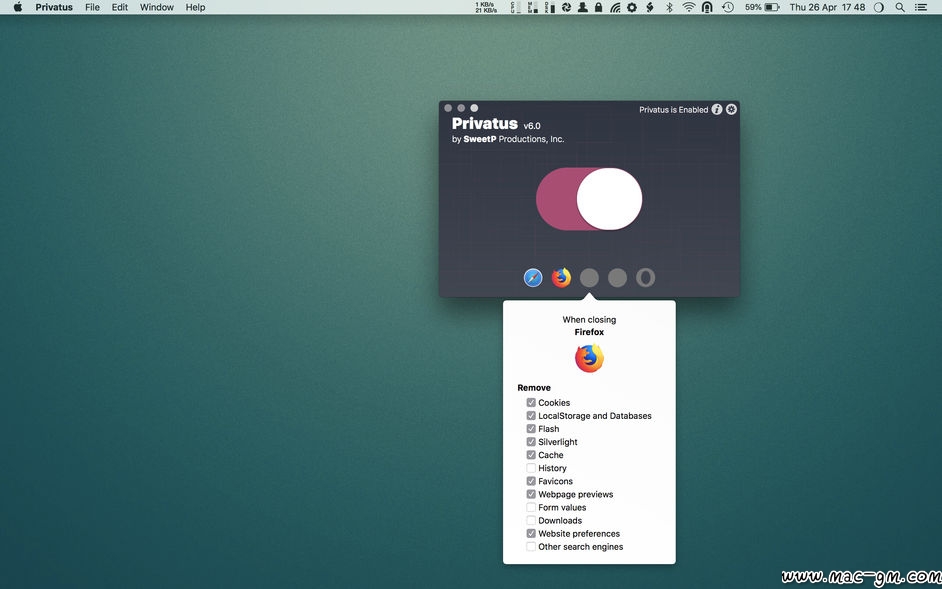
Task: Enable the Form values checkbox
Action: 531,507
